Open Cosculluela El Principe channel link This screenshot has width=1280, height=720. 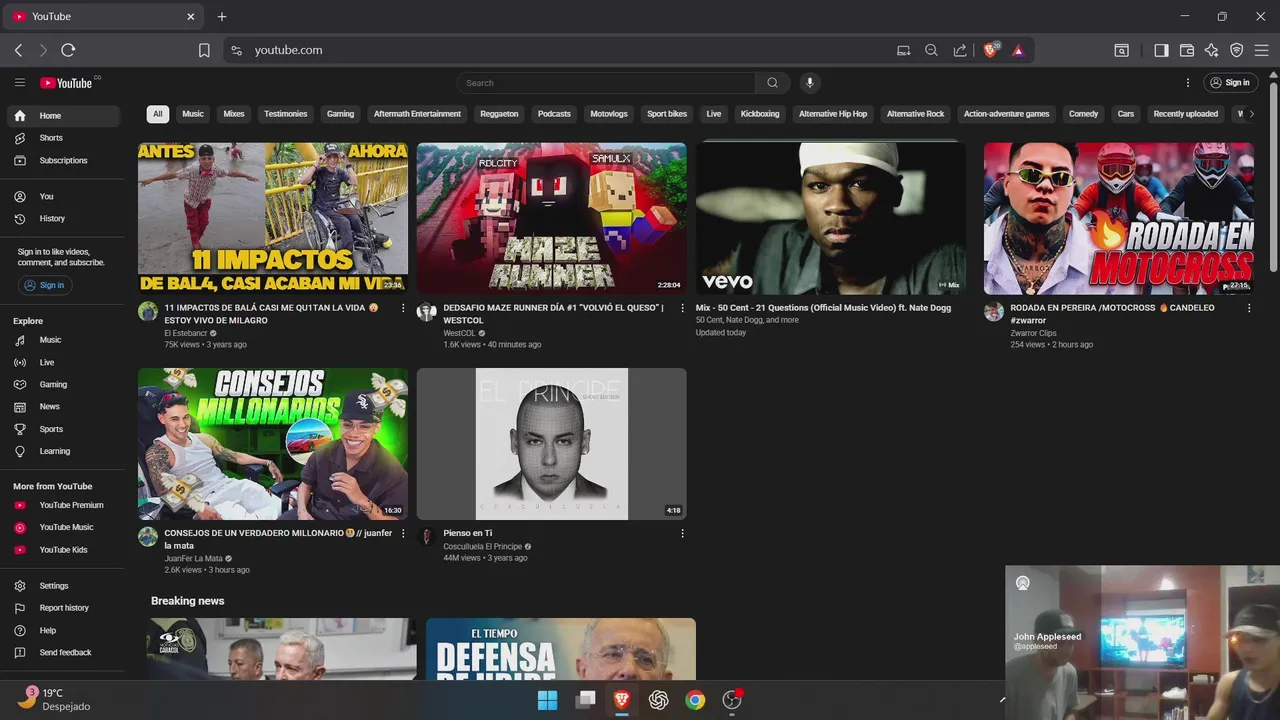482,546
